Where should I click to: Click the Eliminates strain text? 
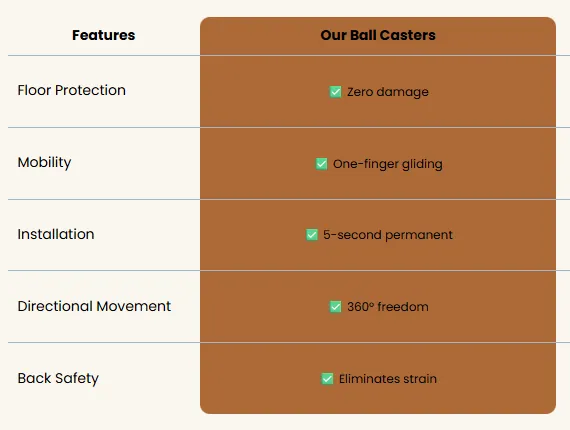[388, 379]
